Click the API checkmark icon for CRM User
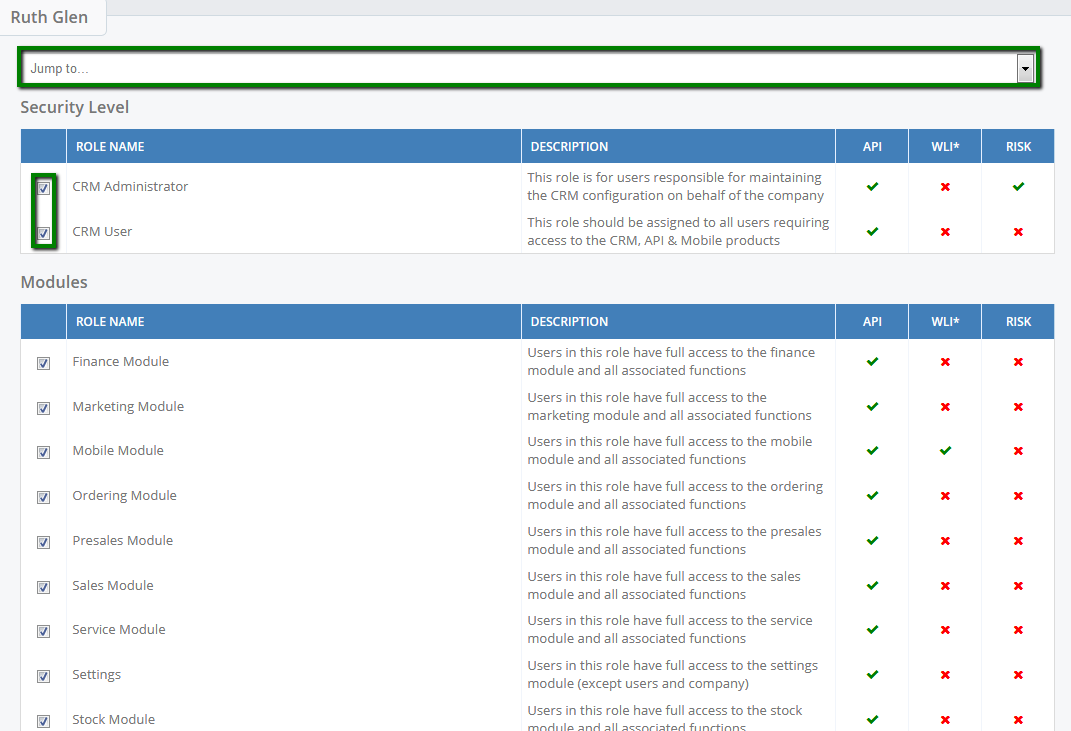The width and height of the screenshot is (1071, 731). click(872, 232)
